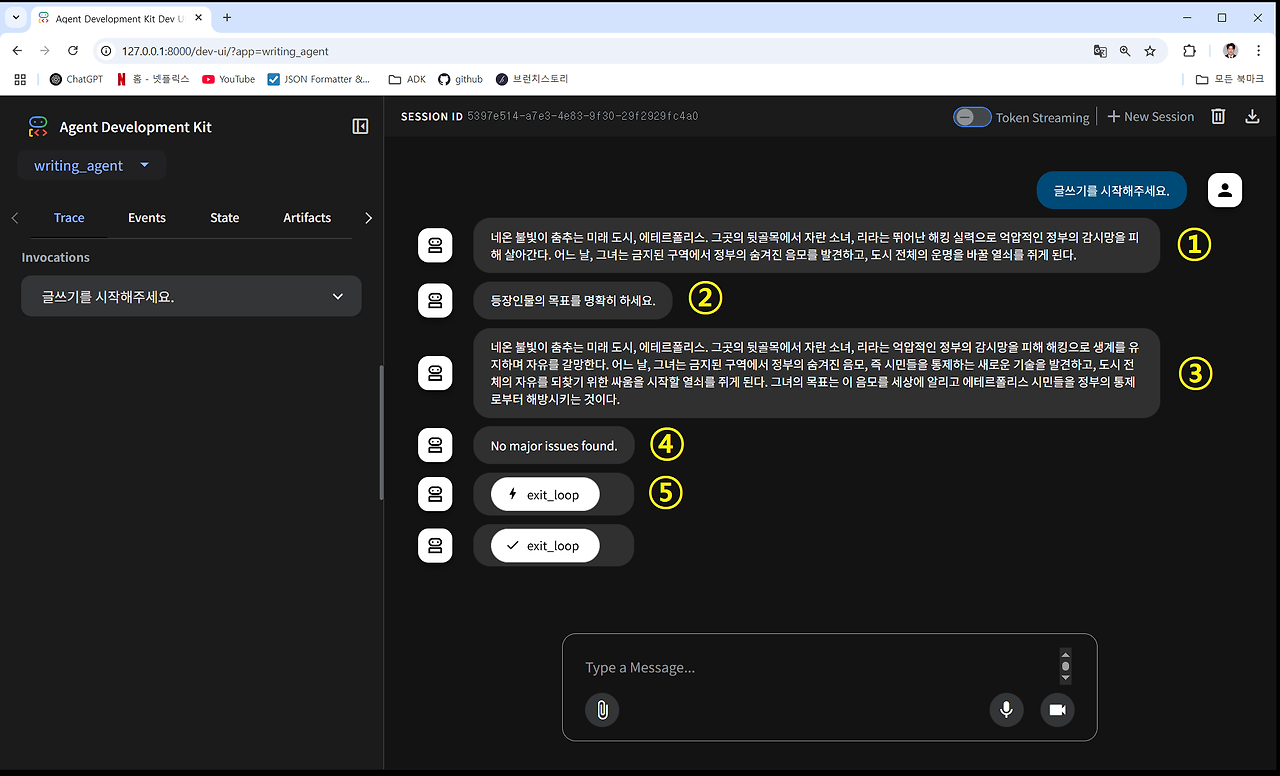Image resolution: width=1280 pixels, height=776 pixels.
Task: Click the browser address bar URL
Action: 225,51
